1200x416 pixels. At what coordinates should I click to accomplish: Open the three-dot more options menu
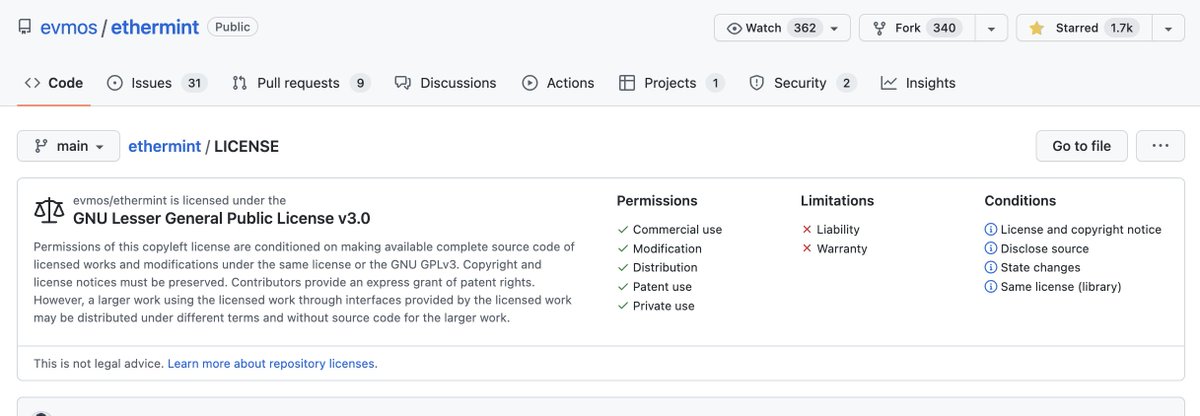click(1160, 146)
